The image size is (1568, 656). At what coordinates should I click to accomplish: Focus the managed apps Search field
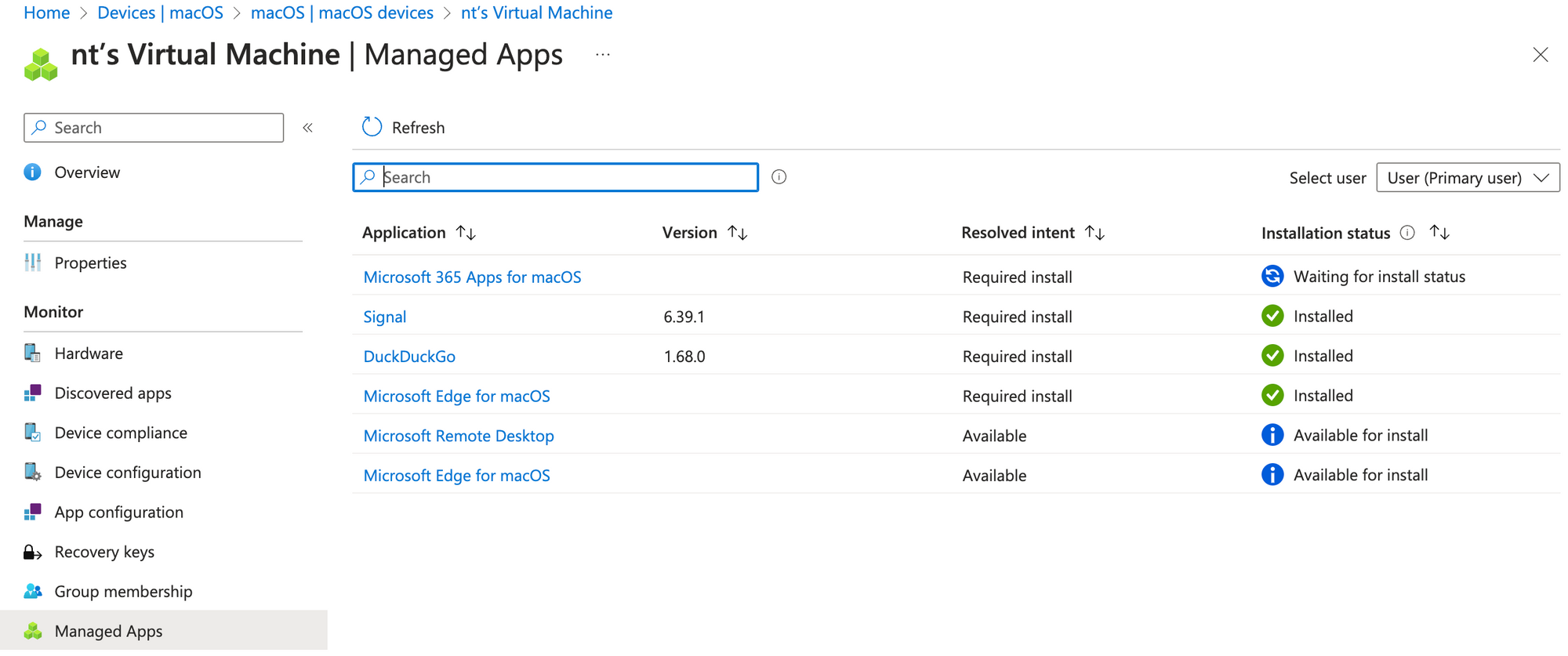(555, 177)
